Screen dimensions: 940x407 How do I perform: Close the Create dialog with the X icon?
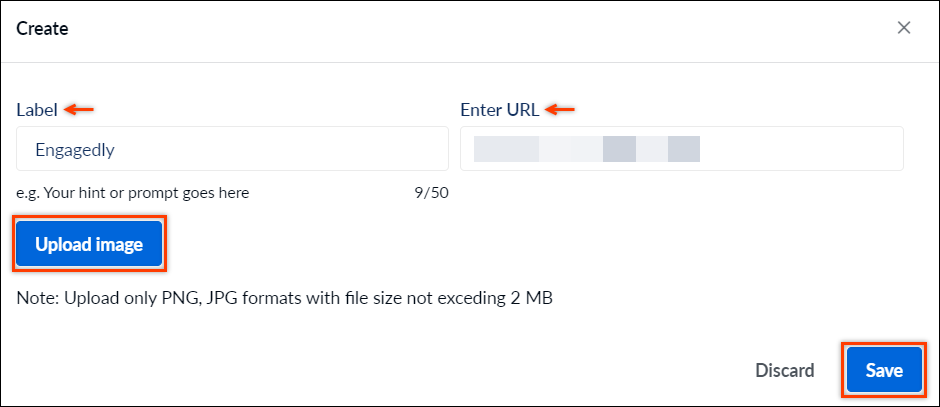[x=903, y=28]
